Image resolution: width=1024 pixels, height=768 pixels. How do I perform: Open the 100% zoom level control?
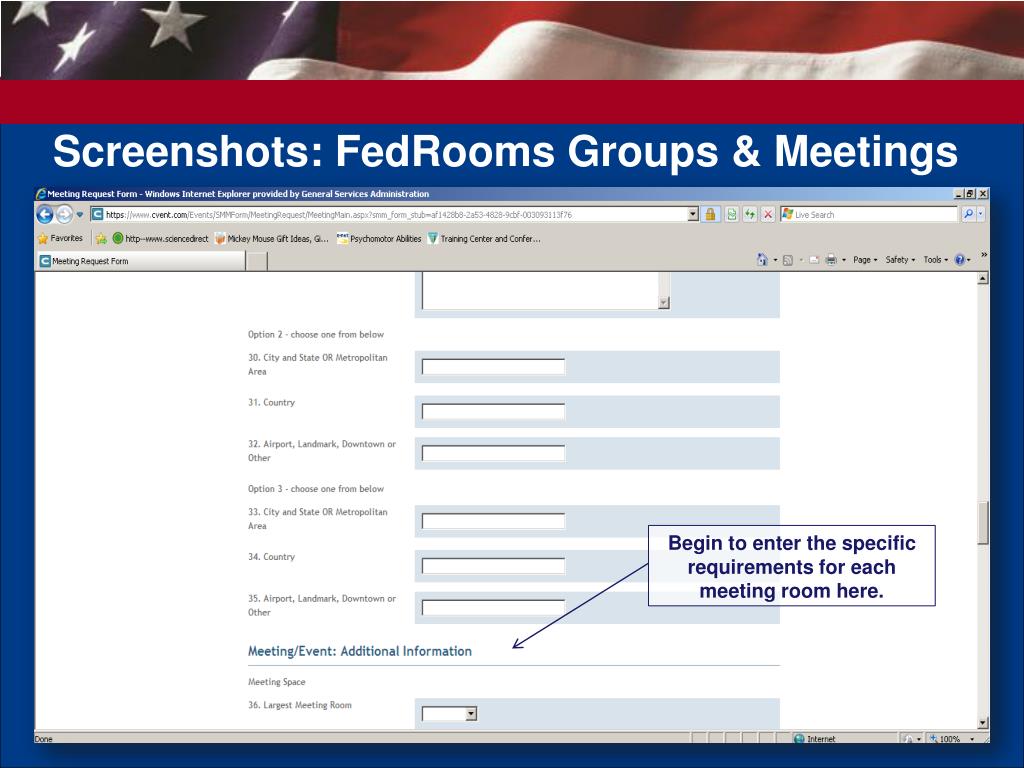[952, 739]
